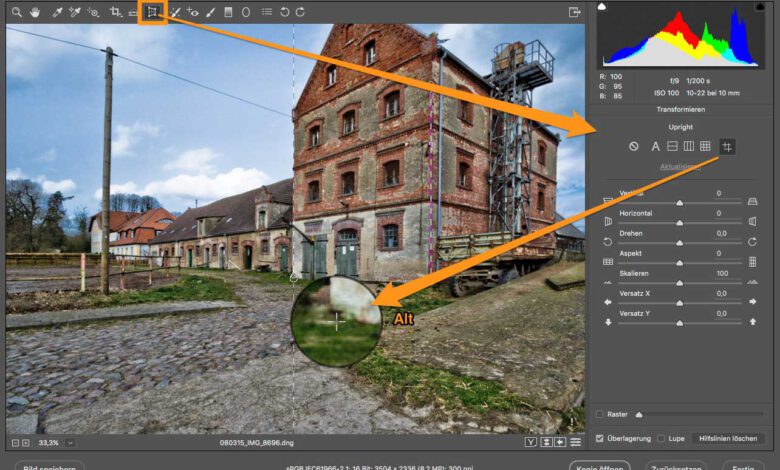Select the Straighten tool
The image size is (780, 470).
[133, 12]
